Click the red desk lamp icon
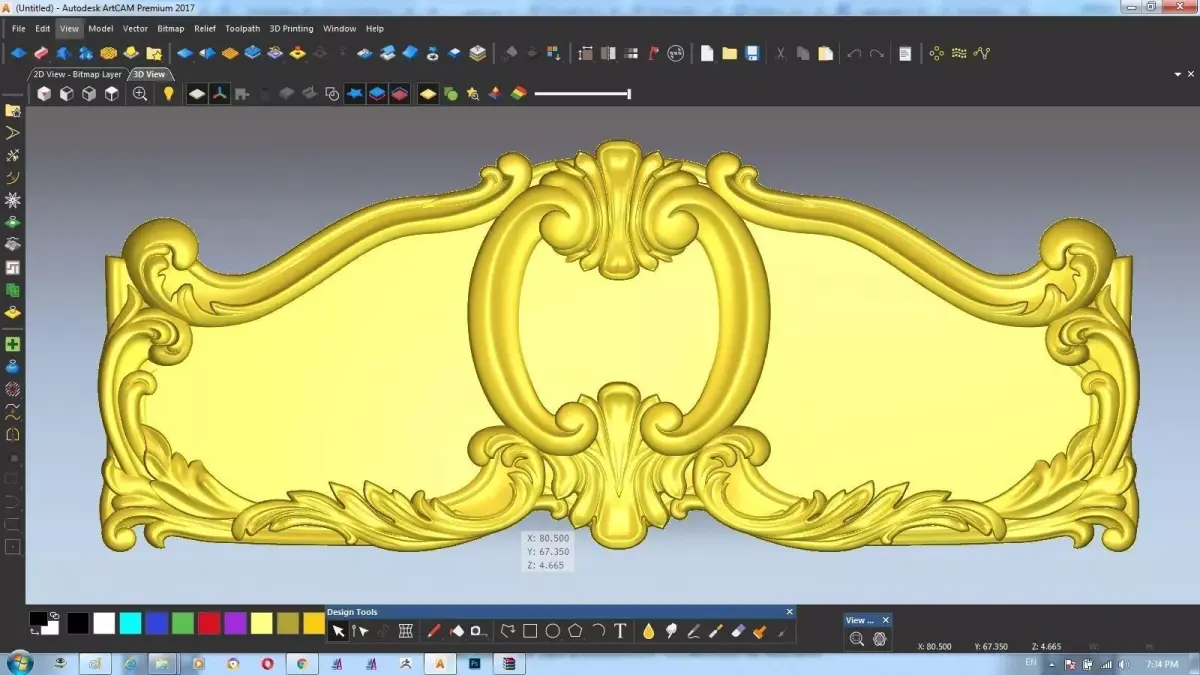 coord(653,53)
